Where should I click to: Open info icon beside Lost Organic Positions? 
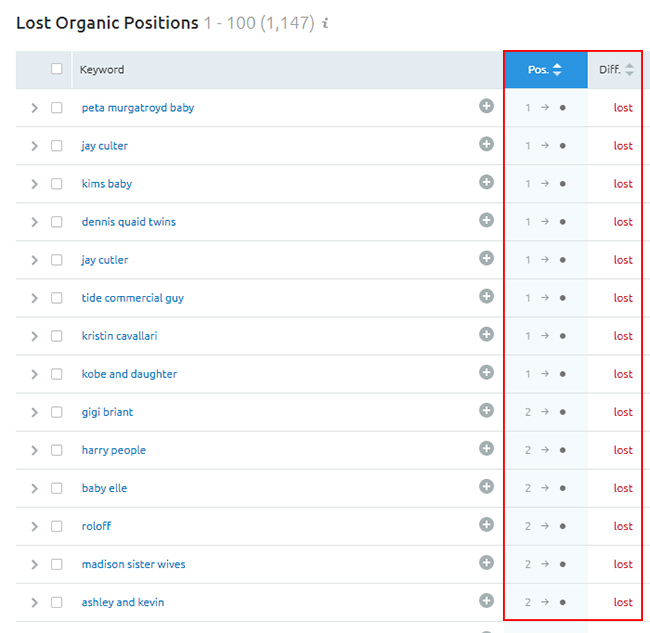point(325,23)
